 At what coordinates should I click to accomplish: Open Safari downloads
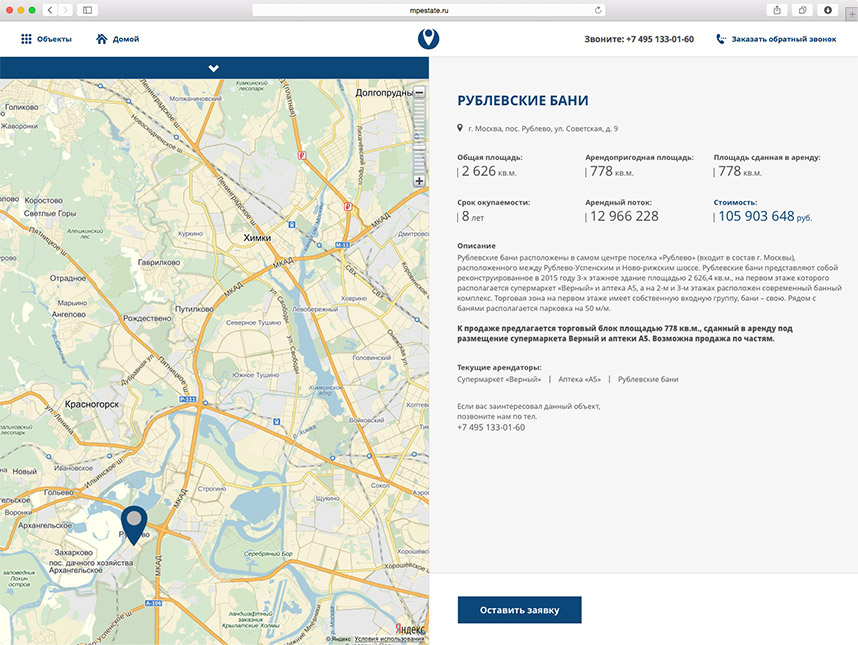828,9
